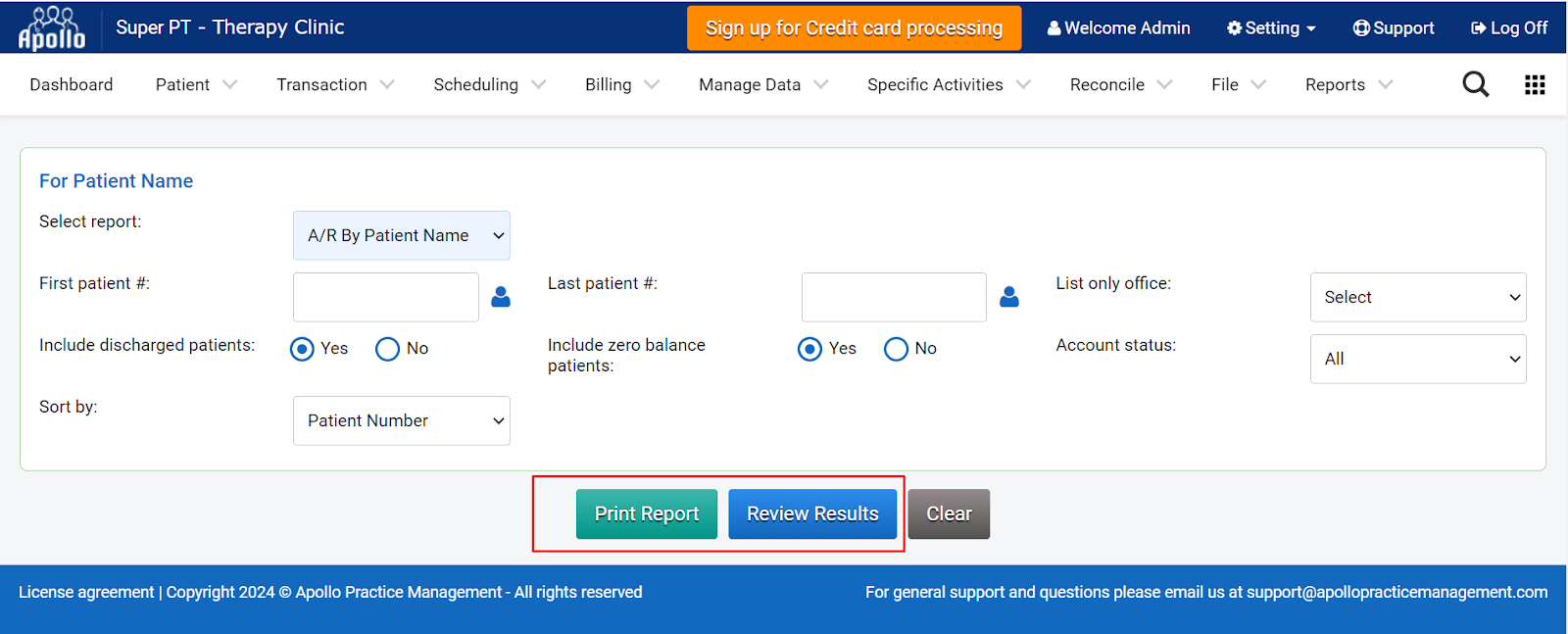Viewport: 1568px width, 634px height.
Task: Click into the Last patient # field
Action: click(x=894, y=297)
